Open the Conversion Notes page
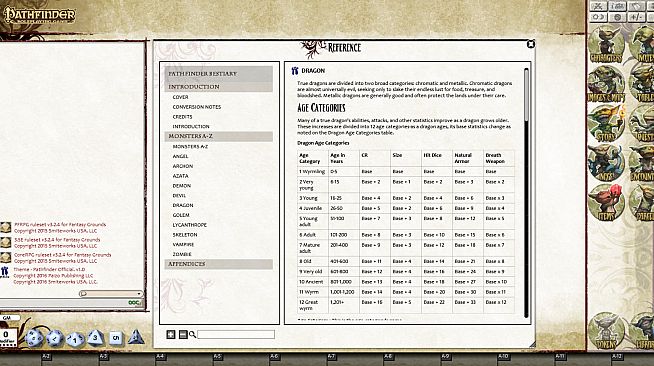 (197, 107)
